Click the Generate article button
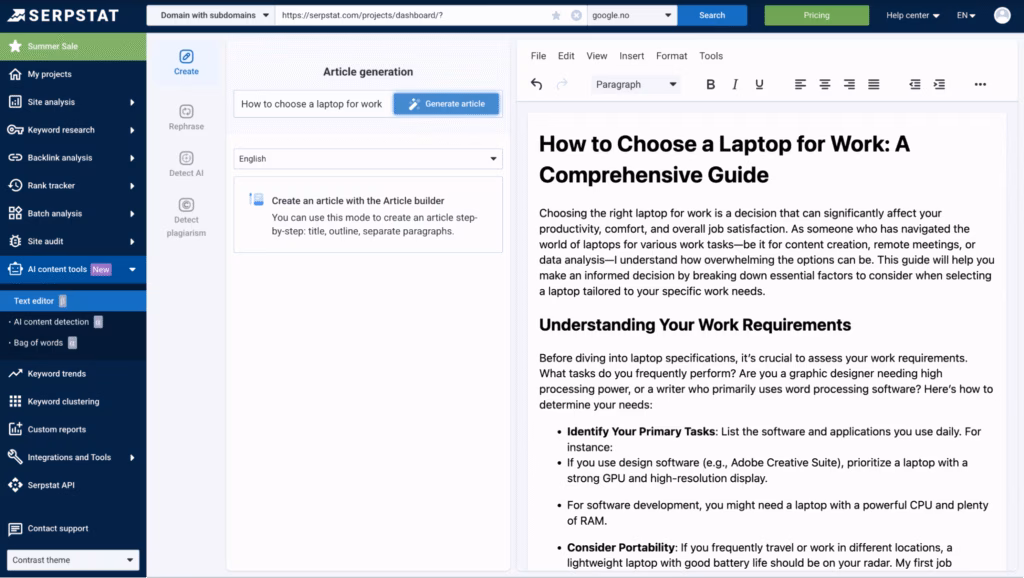Viewport: 1024px width, 578px height. click(446, 104)
